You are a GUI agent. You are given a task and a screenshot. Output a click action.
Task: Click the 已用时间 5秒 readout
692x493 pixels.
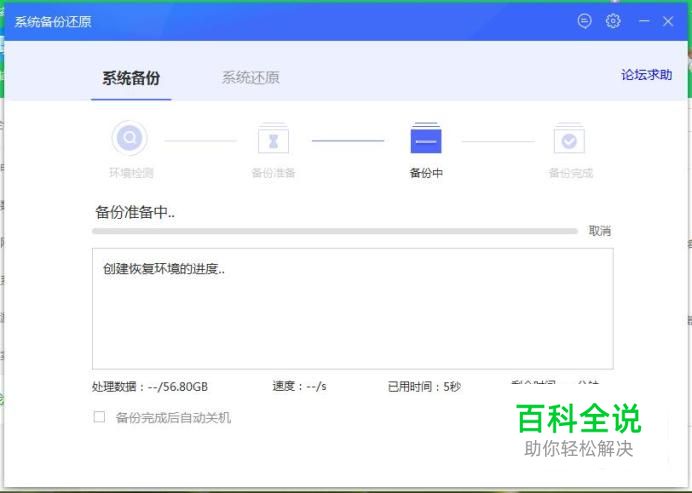(424, 387)
